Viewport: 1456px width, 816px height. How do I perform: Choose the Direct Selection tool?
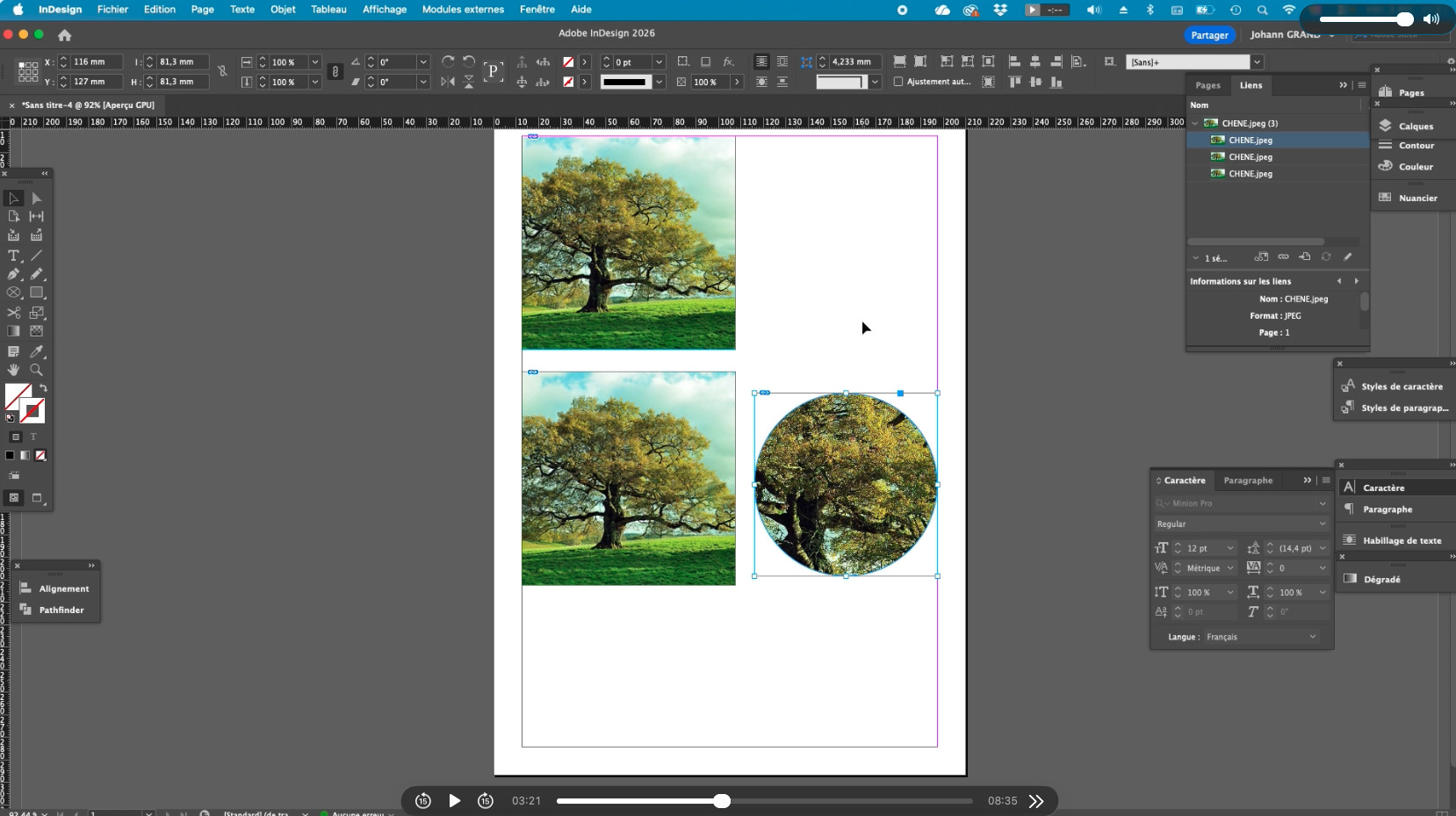[36, 199]
